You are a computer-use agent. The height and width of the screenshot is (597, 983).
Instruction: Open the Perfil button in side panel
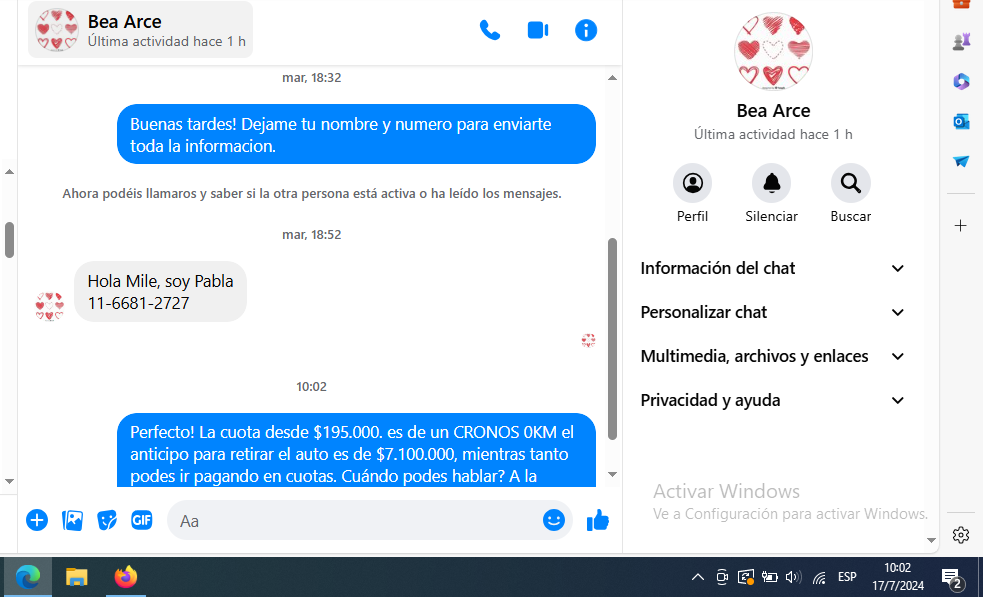[x=692, y=183]
